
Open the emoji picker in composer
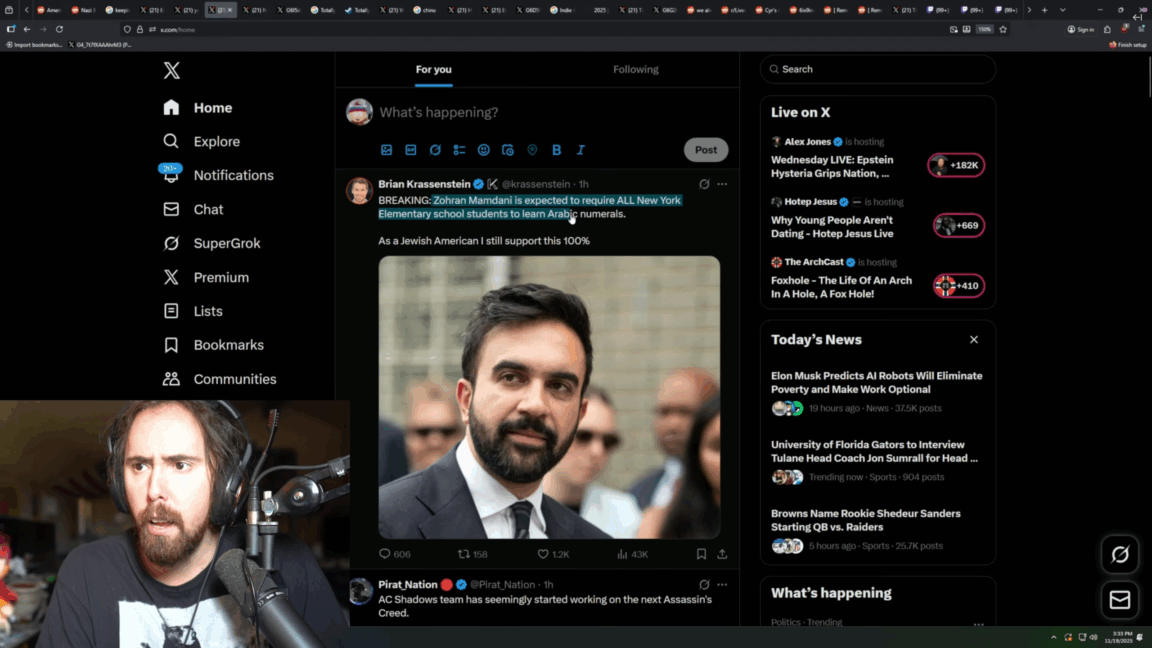click(x=483, y=150)
